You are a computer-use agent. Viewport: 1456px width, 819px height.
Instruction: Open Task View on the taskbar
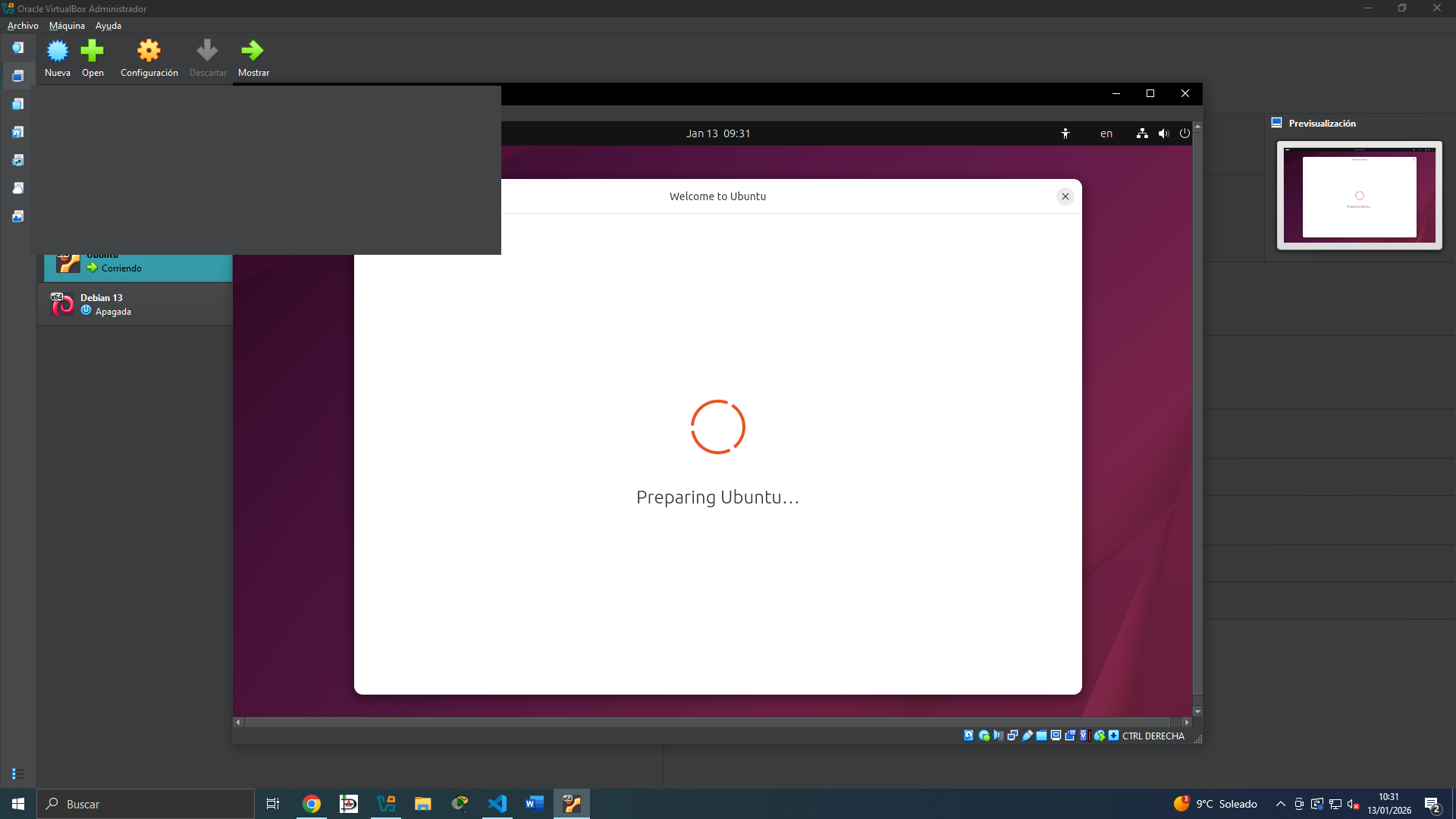click(x=273, y=804)
